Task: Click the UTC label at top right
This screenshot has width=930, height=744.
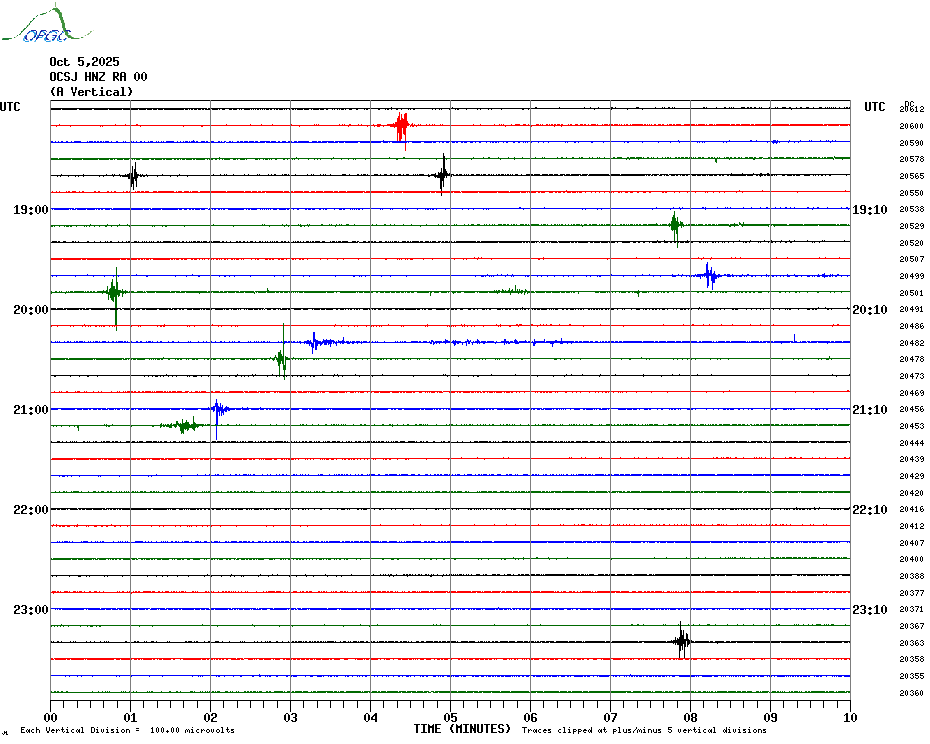Action: (875, 107)
